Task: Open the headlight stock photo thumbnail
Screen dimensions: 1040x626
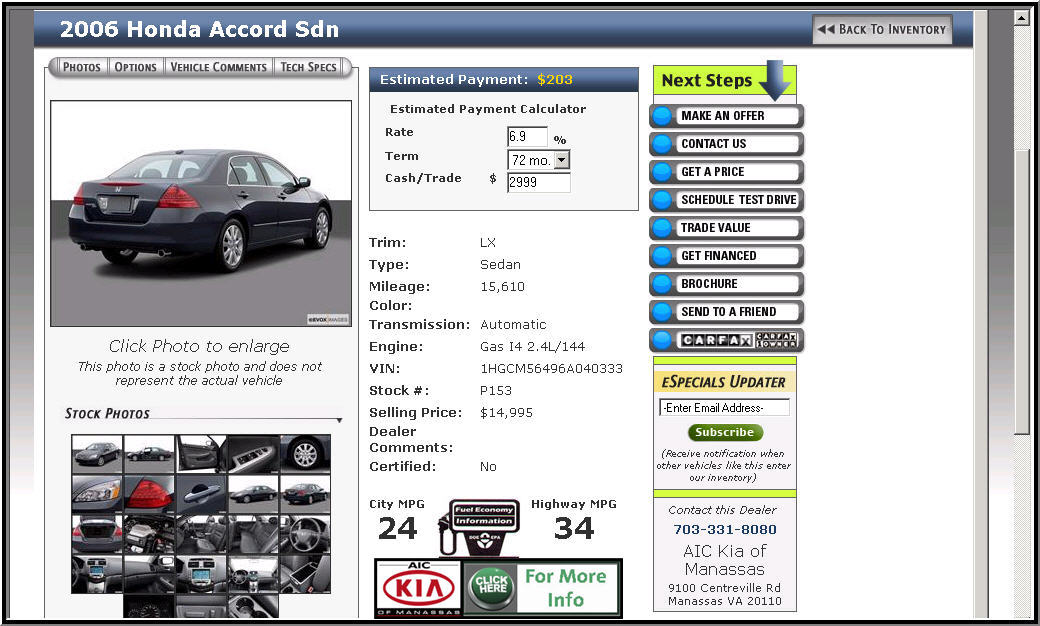Action: [97, 494]
